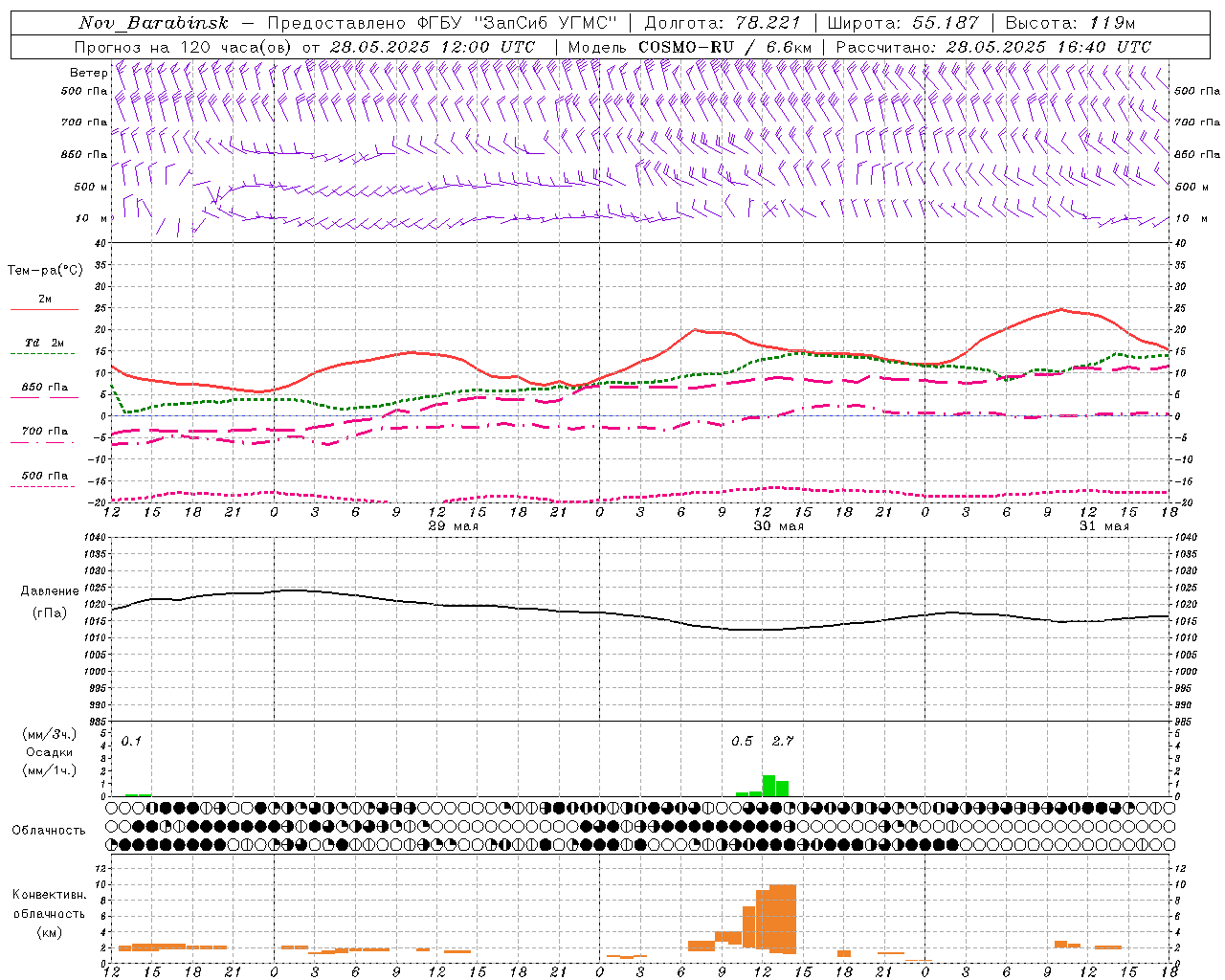1225x980 pixels.
Task: Click the 'Ветер' wind panel label
Action: click(x=88, y=73)
